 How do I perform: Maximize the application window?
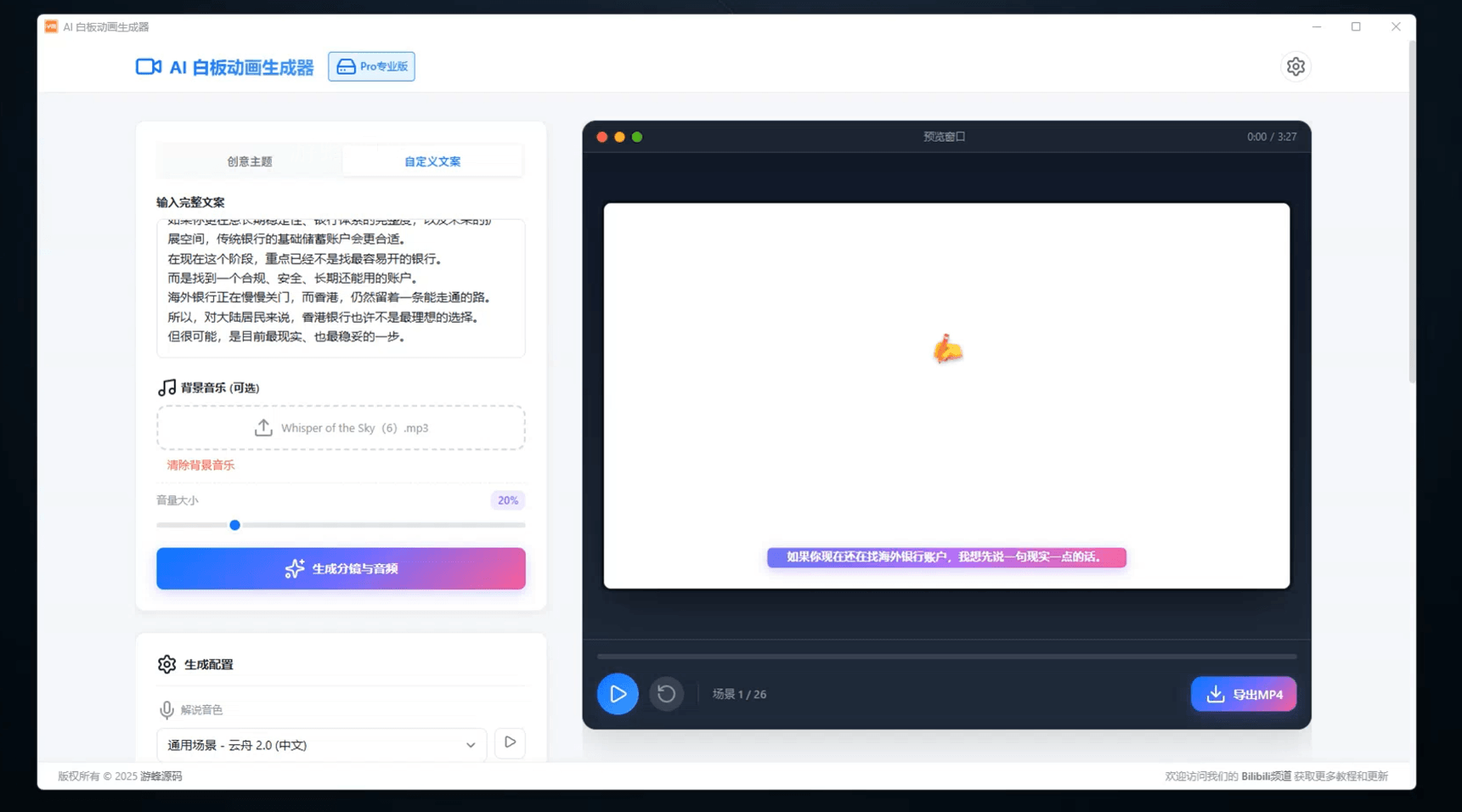tap(1356, 26)
